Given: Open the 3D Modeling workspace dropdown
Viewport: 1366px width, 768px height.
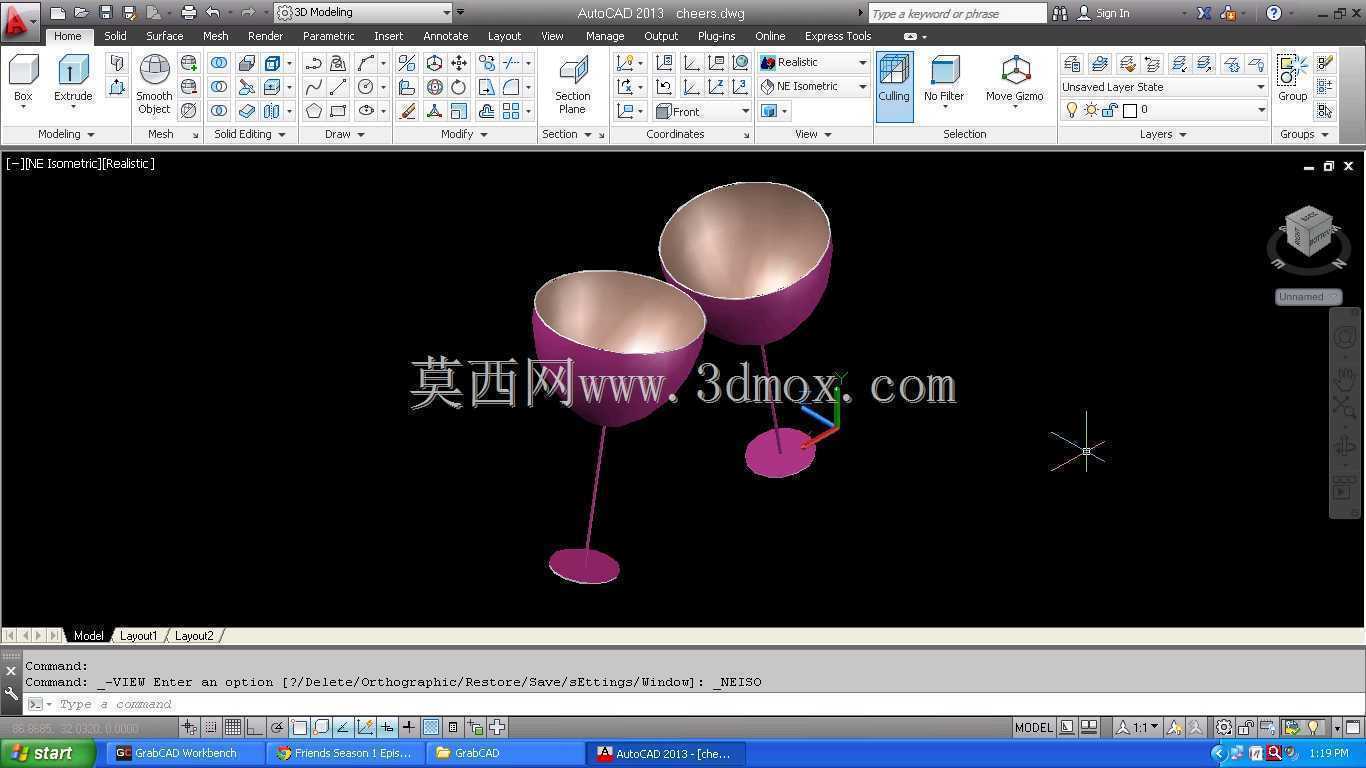Looking at the screenshot, I should [x=363, y=13].
